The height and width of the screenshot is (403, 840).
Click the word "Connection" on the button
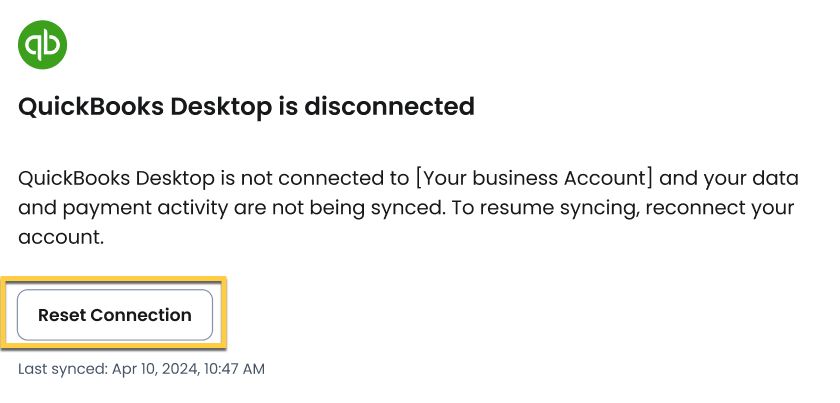tap(140, 315)
